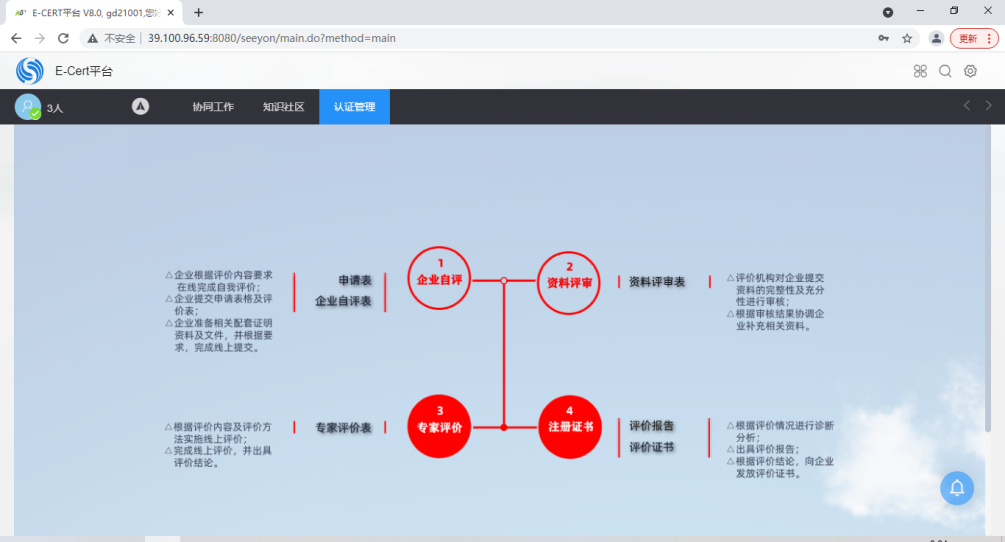This screenshot has height=542, width=1005.
Task: Bookmark this page with star icon
Action: [907, 38]
